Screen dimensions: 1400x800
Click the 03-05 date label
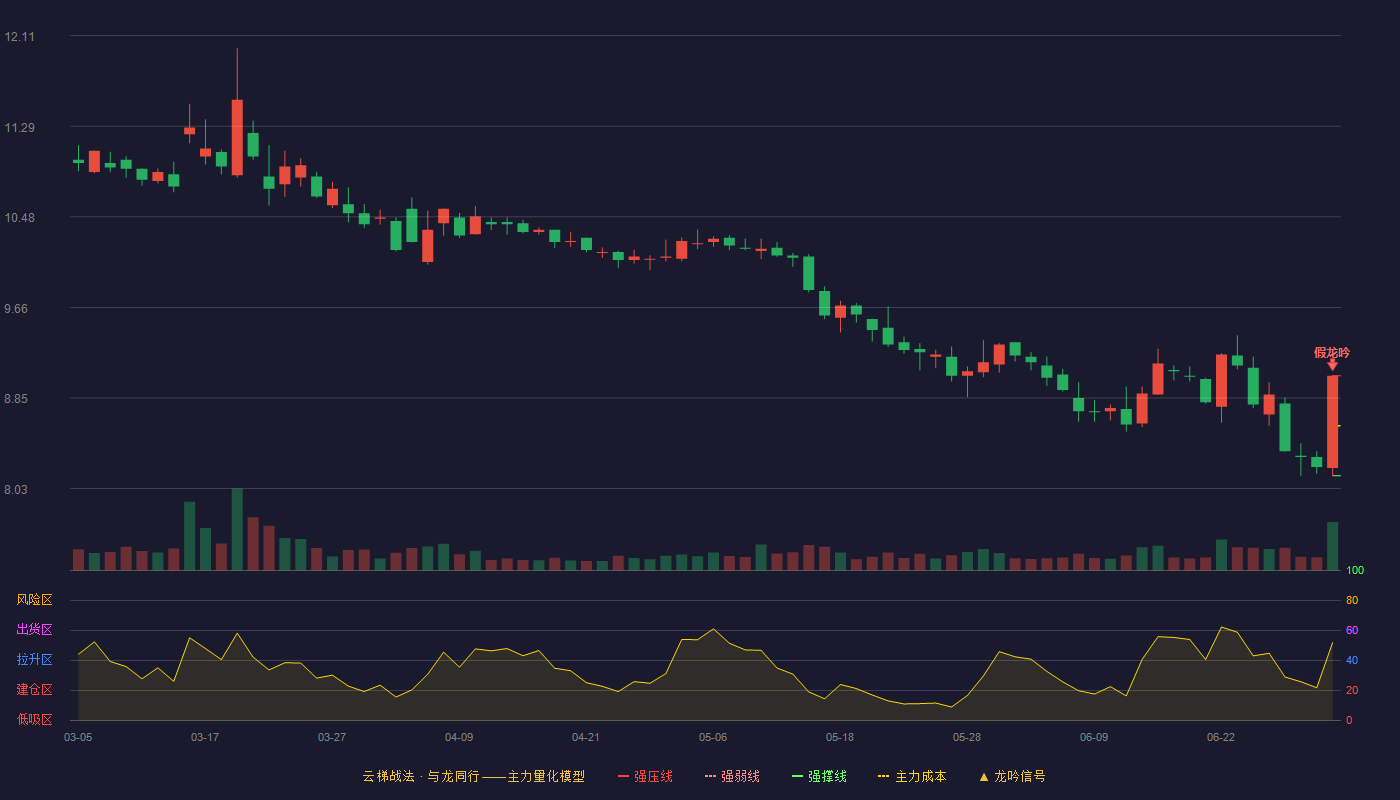pyautogui.click(x=78, y=737)
